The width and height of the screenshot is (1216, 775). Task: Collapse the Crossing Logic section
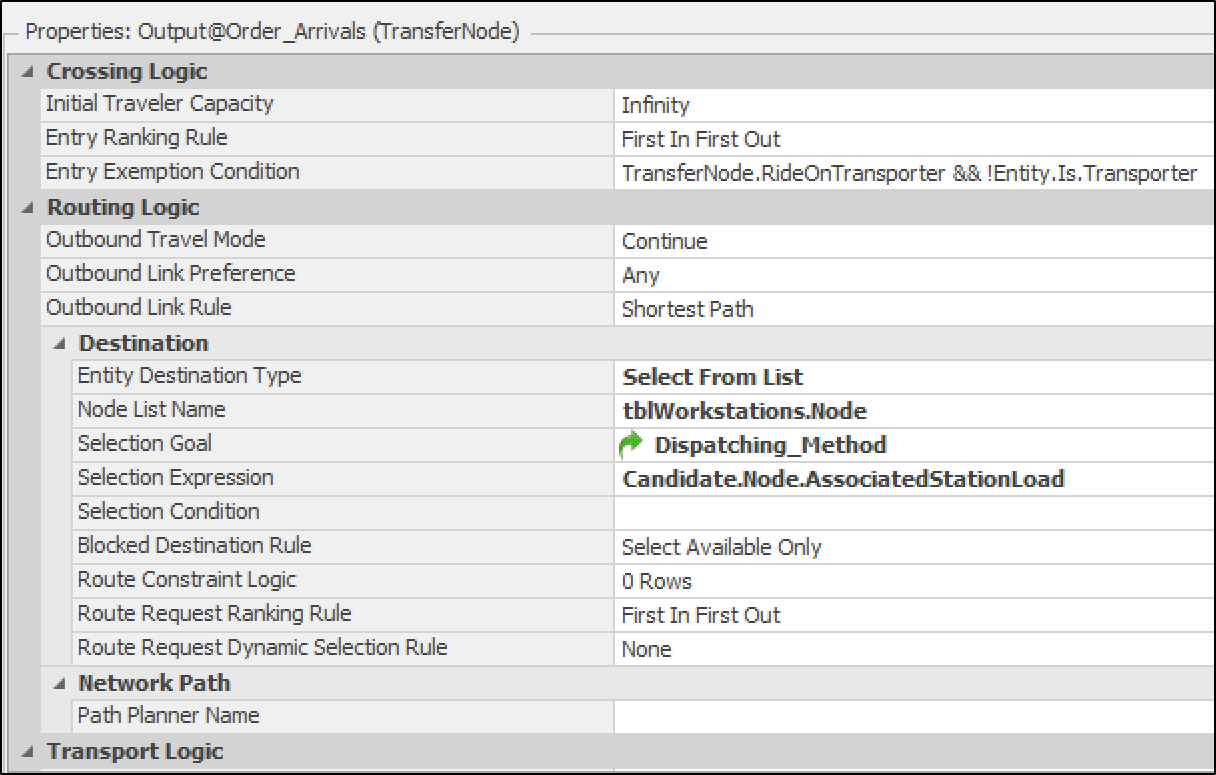coord(28,72)
